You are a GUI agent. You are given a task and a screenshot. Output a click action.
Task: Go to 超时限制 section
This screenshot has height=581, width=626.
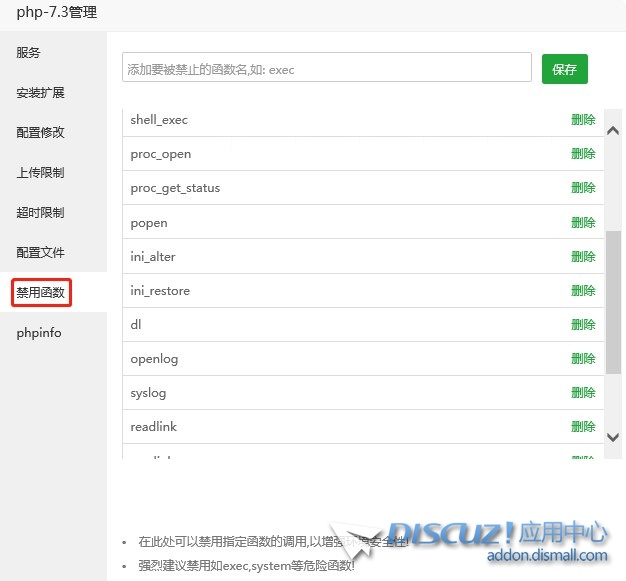coord(40,213)
